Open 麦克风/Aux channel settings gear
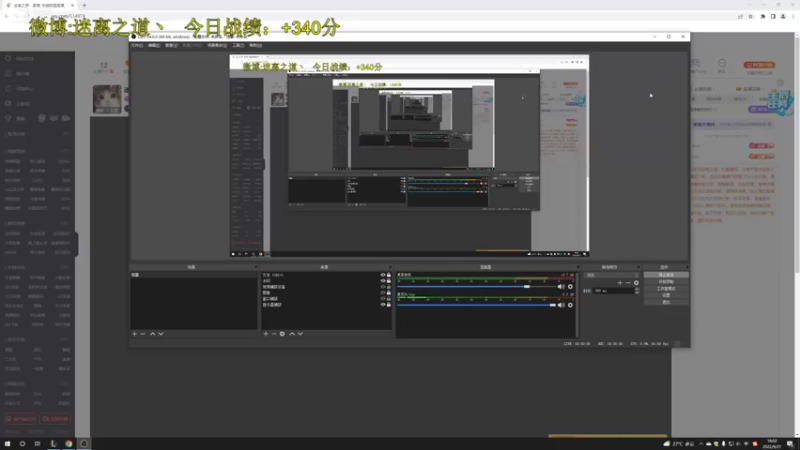This screenshot has height=450, width=800. tap(570, 305)
